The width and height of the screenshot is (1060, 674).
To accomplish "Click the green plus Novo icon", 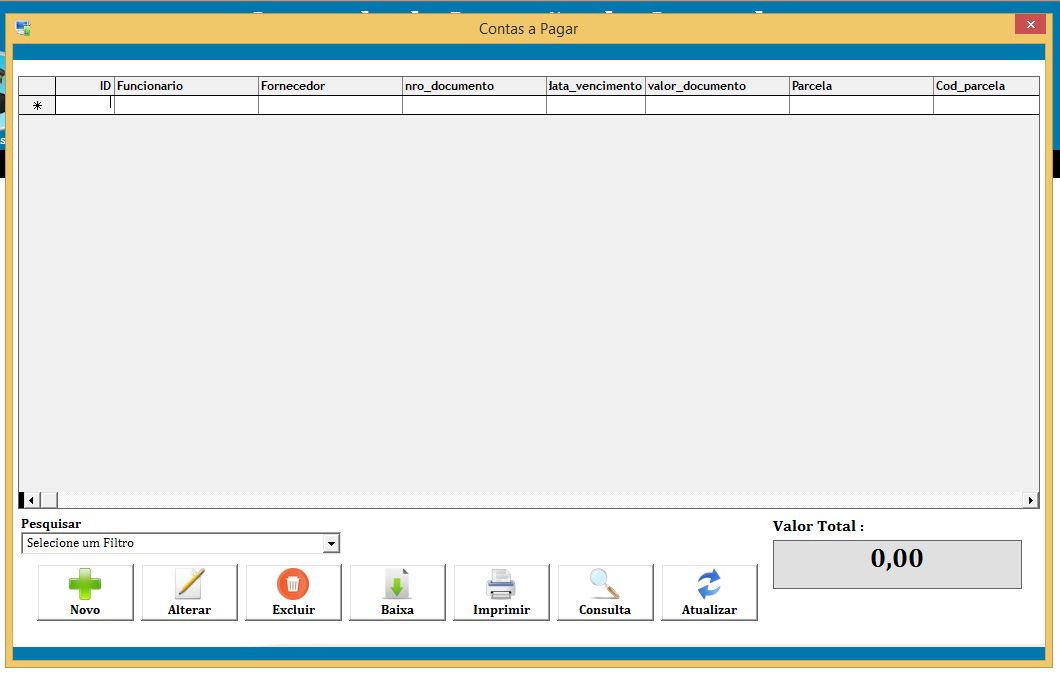I will (85, 584).
